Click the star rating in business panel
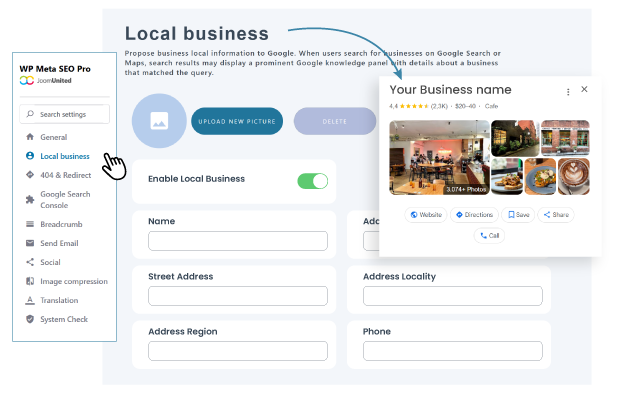 [x=414, y=106]
